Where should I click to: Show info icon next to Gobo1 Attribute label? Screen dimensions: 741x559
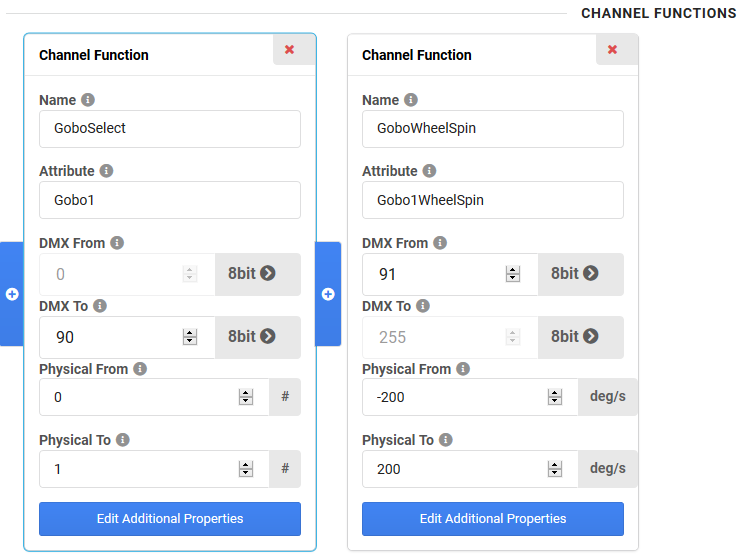[106, 171]
